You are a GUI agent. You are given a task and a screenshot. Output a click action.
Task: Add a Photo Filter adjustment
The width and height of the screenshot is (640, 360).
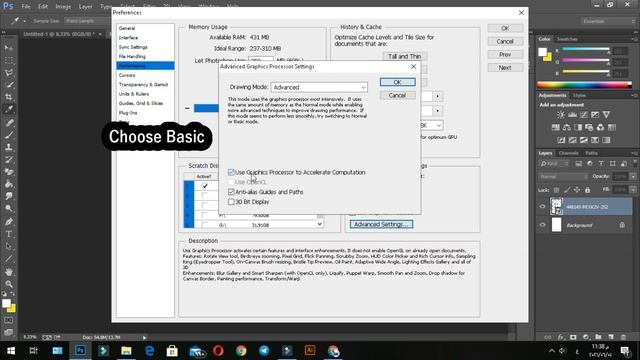pos(589,127)
